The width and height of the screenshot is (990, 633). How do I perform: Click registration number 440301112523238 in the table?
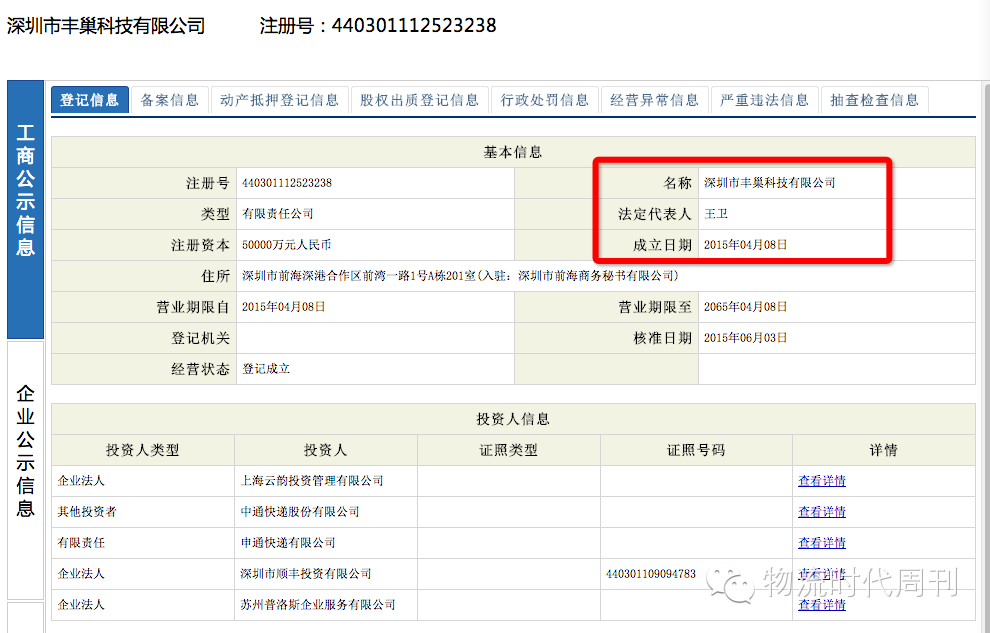[x=287, y=183]
